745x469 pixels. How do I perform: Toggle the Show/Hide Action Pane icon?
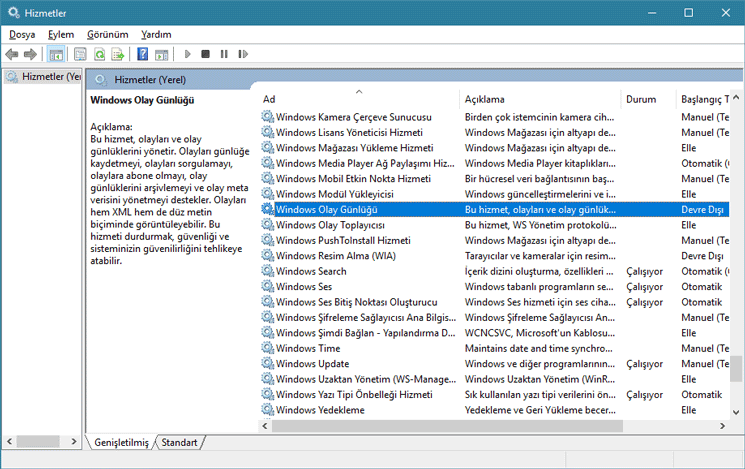click(x=162, y=54)
